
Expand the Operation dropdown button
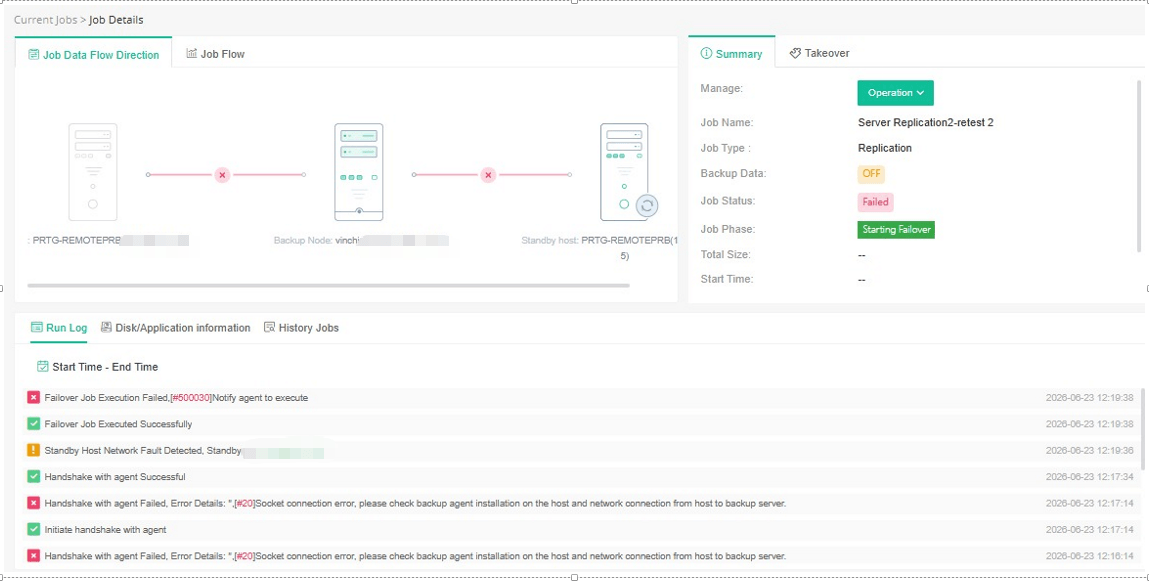(x=895, y=93)
